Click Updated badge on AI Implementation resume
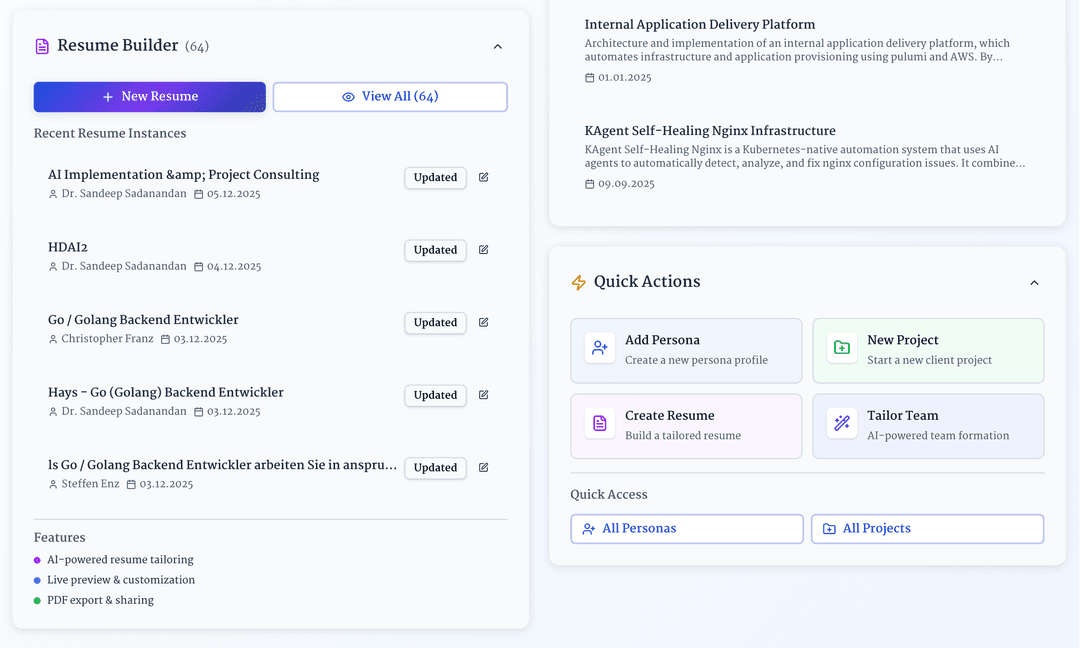The height and width of the screenshot is (648, 1080). 435,177
